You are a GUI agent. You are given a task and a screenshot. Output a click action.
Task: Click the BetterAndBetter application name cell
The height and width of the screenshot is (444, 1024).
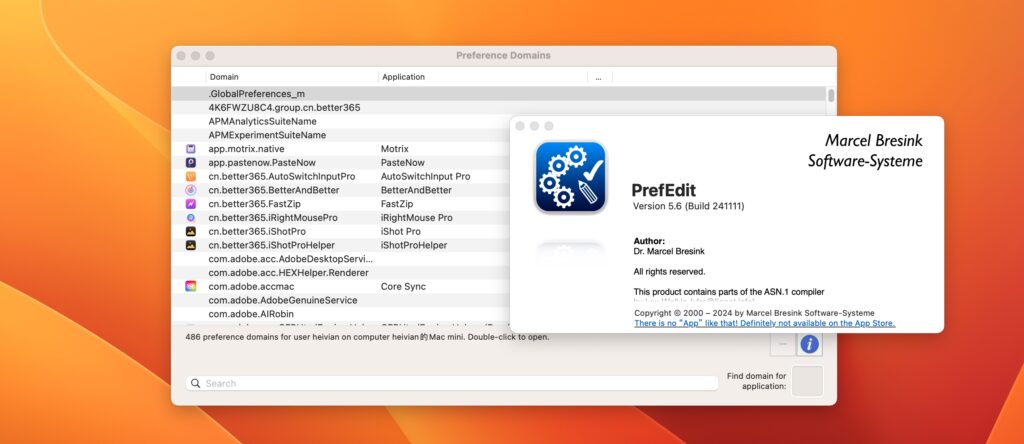tap(416, 190)
